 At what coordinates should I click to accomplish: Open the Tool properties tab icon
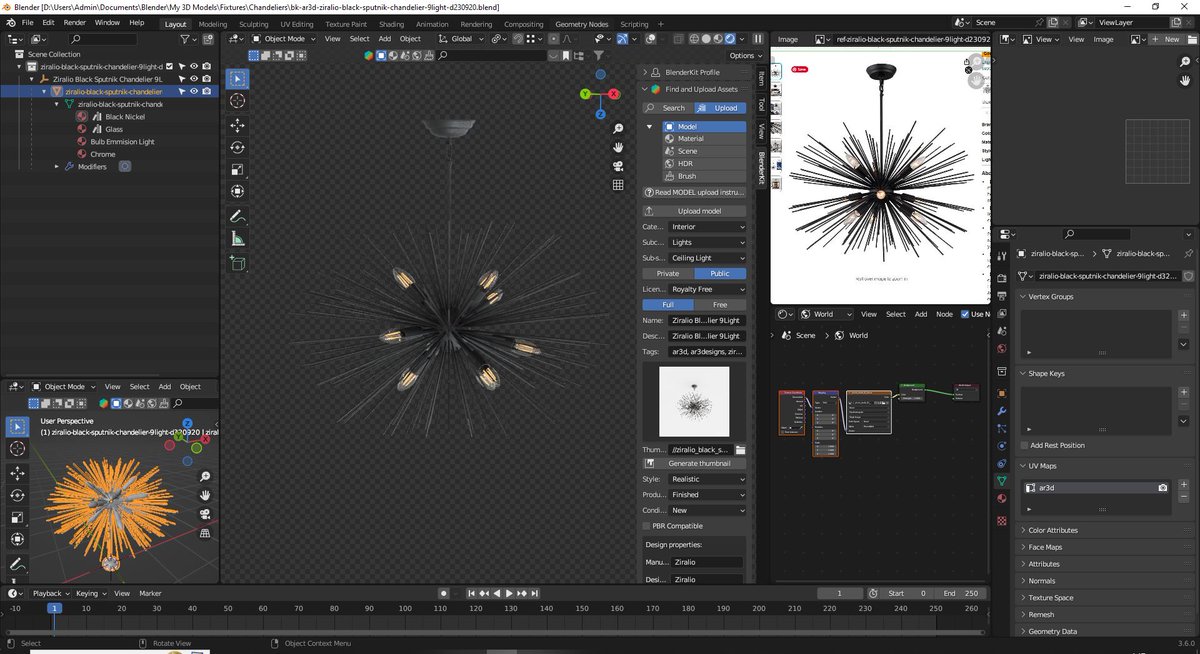coord(1002,257)
